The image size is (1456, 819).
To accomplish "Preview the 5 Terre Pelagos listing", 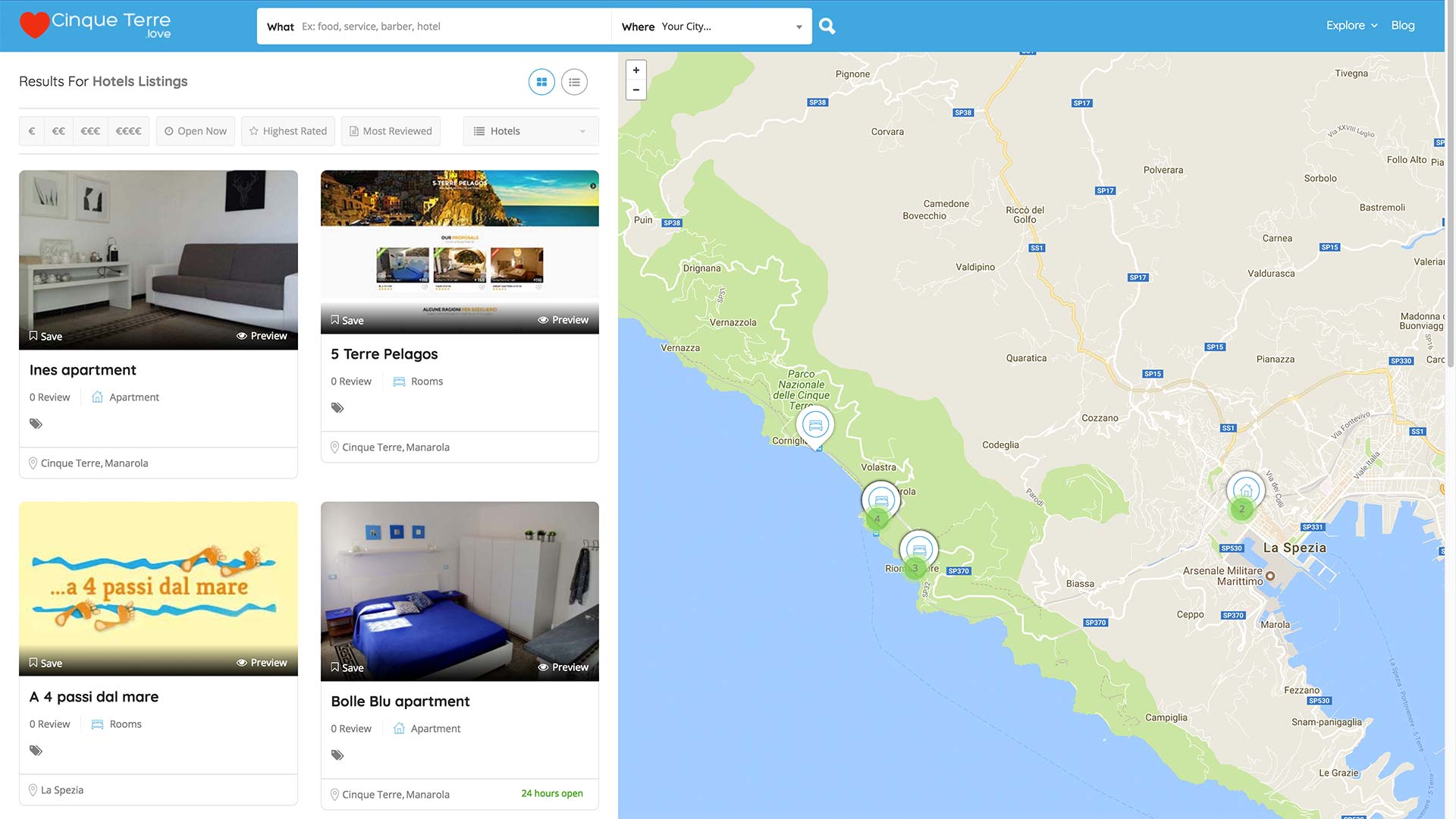I will point(563,320).
